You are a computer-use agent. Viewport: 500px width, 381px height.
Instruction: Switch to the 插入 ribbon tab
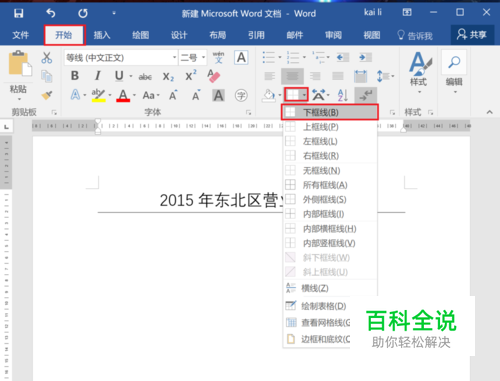tap(102, 35)
